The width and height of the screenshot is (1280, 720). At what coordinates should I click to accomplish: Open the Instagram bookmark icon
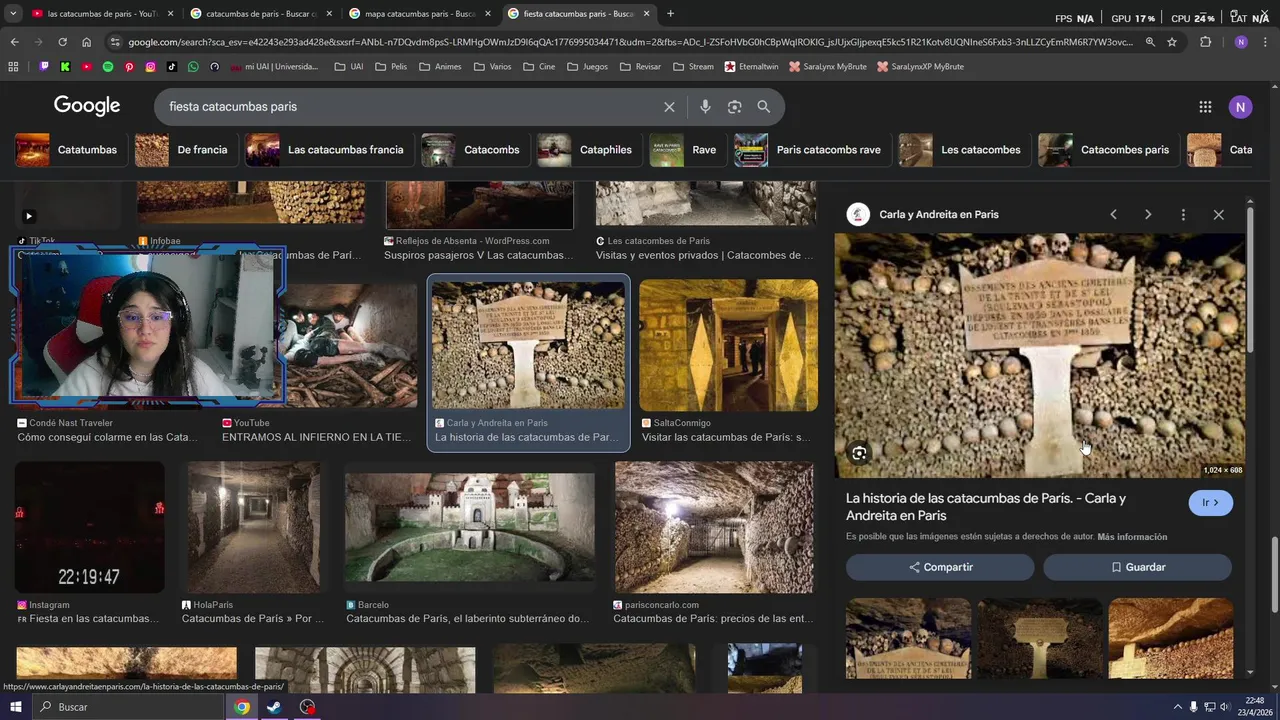pos(151,67)
